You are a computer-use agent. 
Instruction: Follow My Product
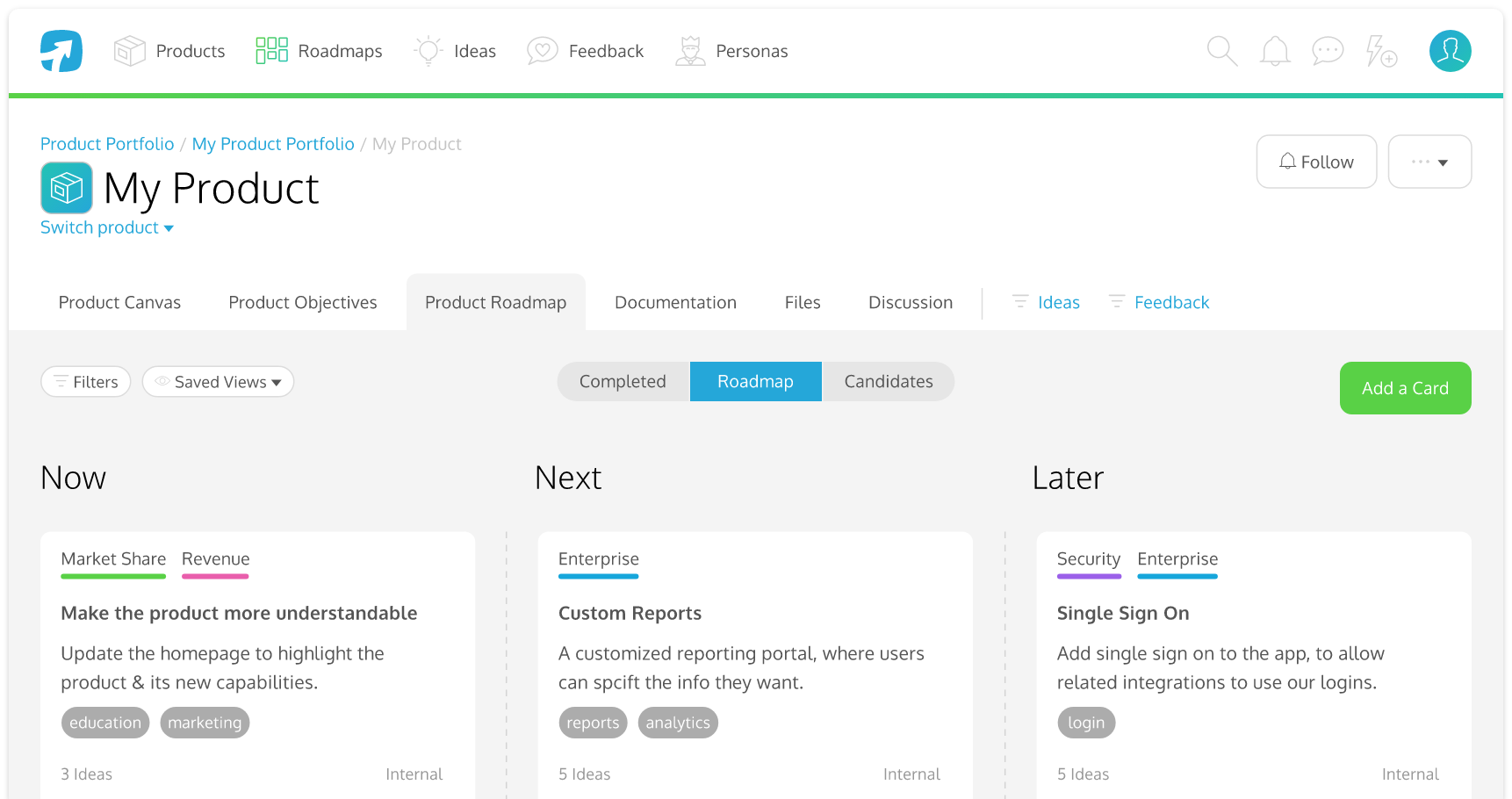coord(1316,162)
